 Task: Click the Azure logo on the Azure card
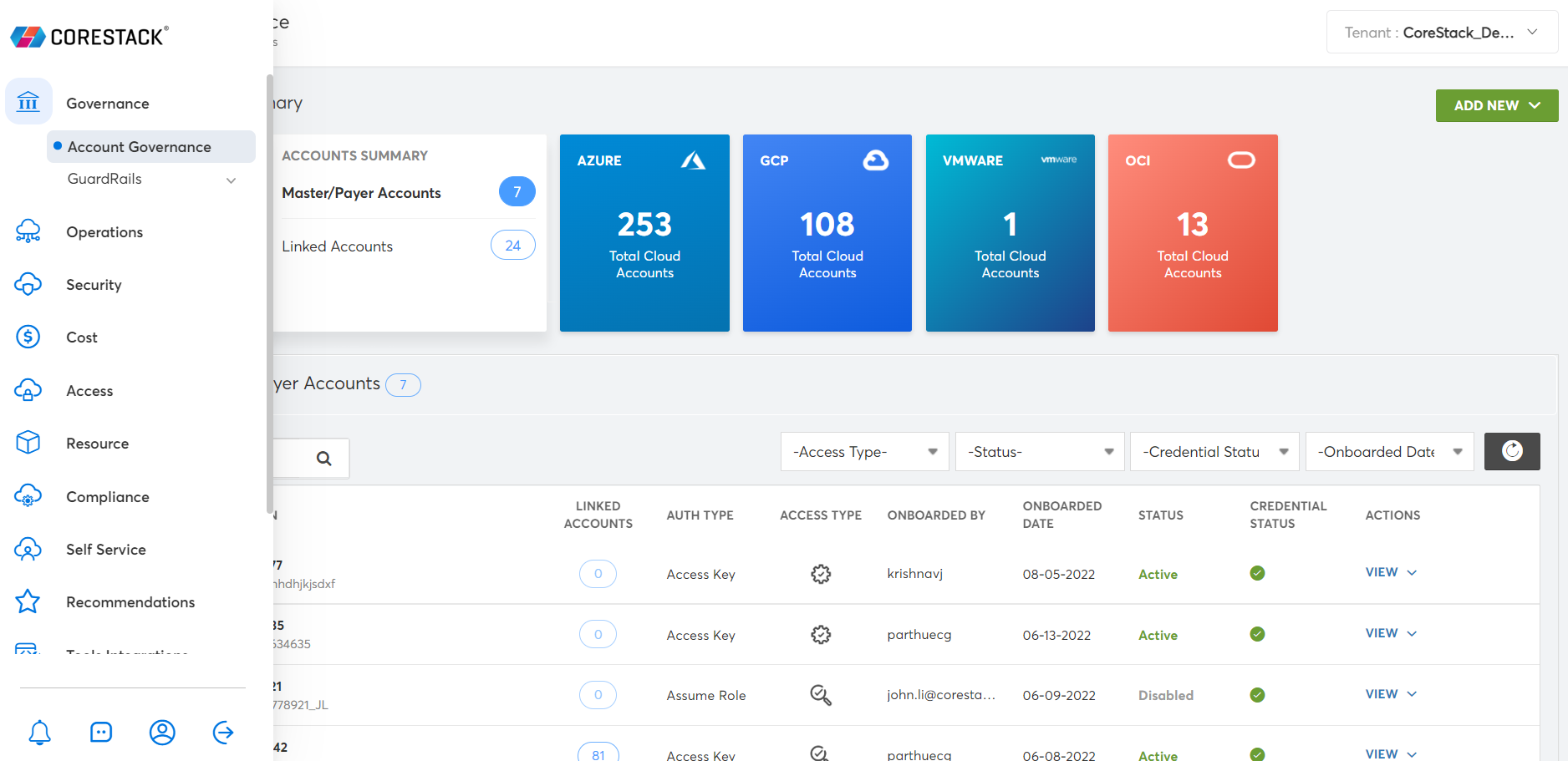click(x=693, y=160)
